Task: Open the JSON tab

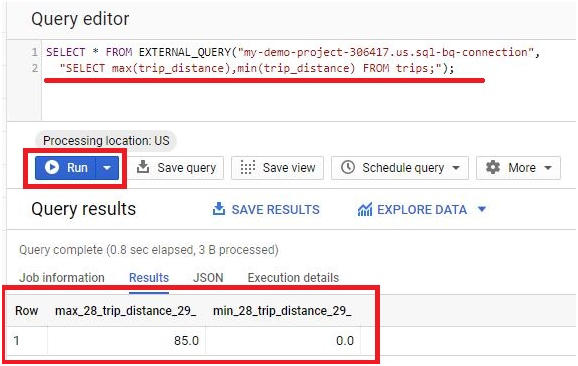Action: (x=208, y=278)
